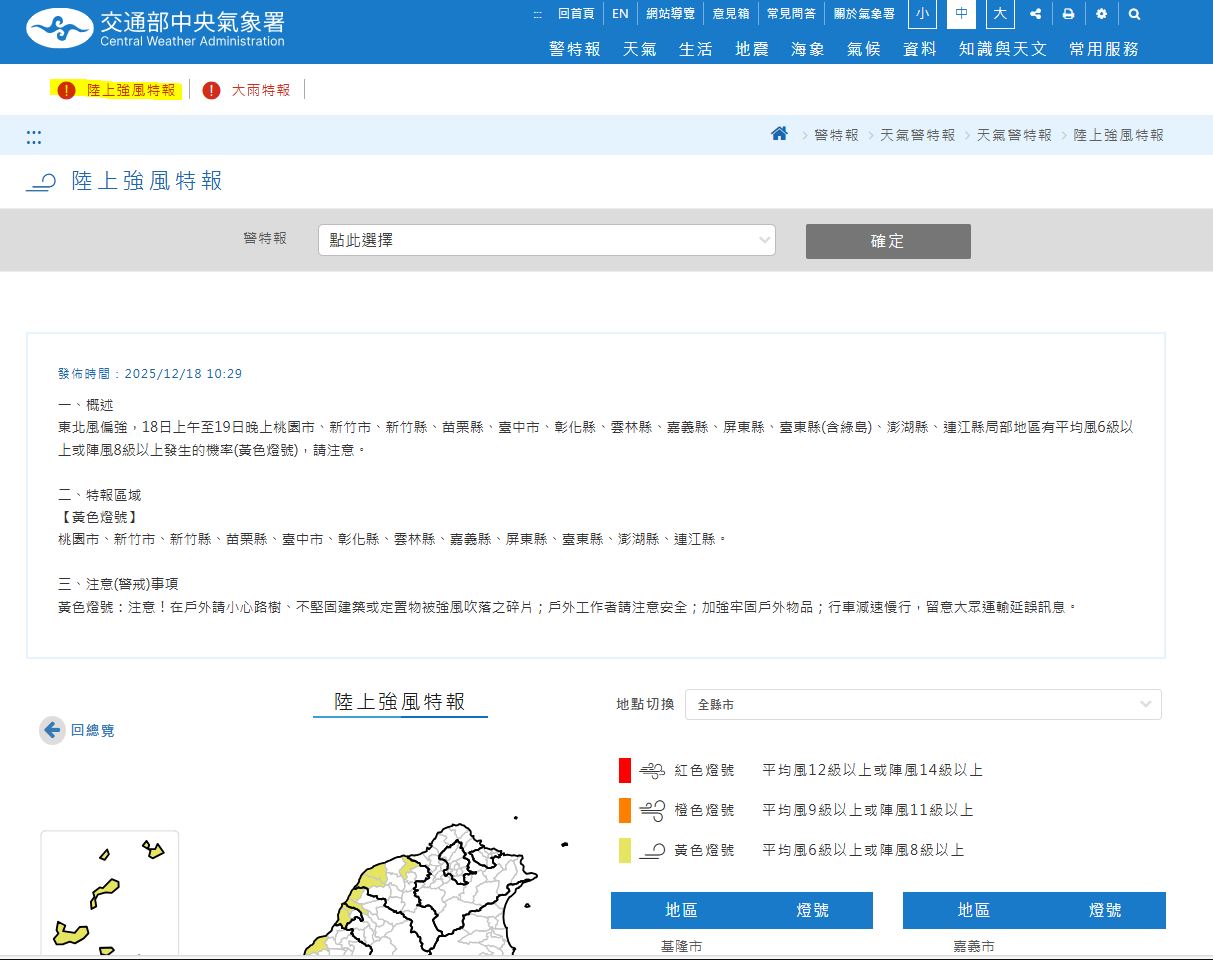The width and height of the screenshot is (1213, 960).
Task: Click the grid icon below the breadcrumb area
Action: [33, 137]
